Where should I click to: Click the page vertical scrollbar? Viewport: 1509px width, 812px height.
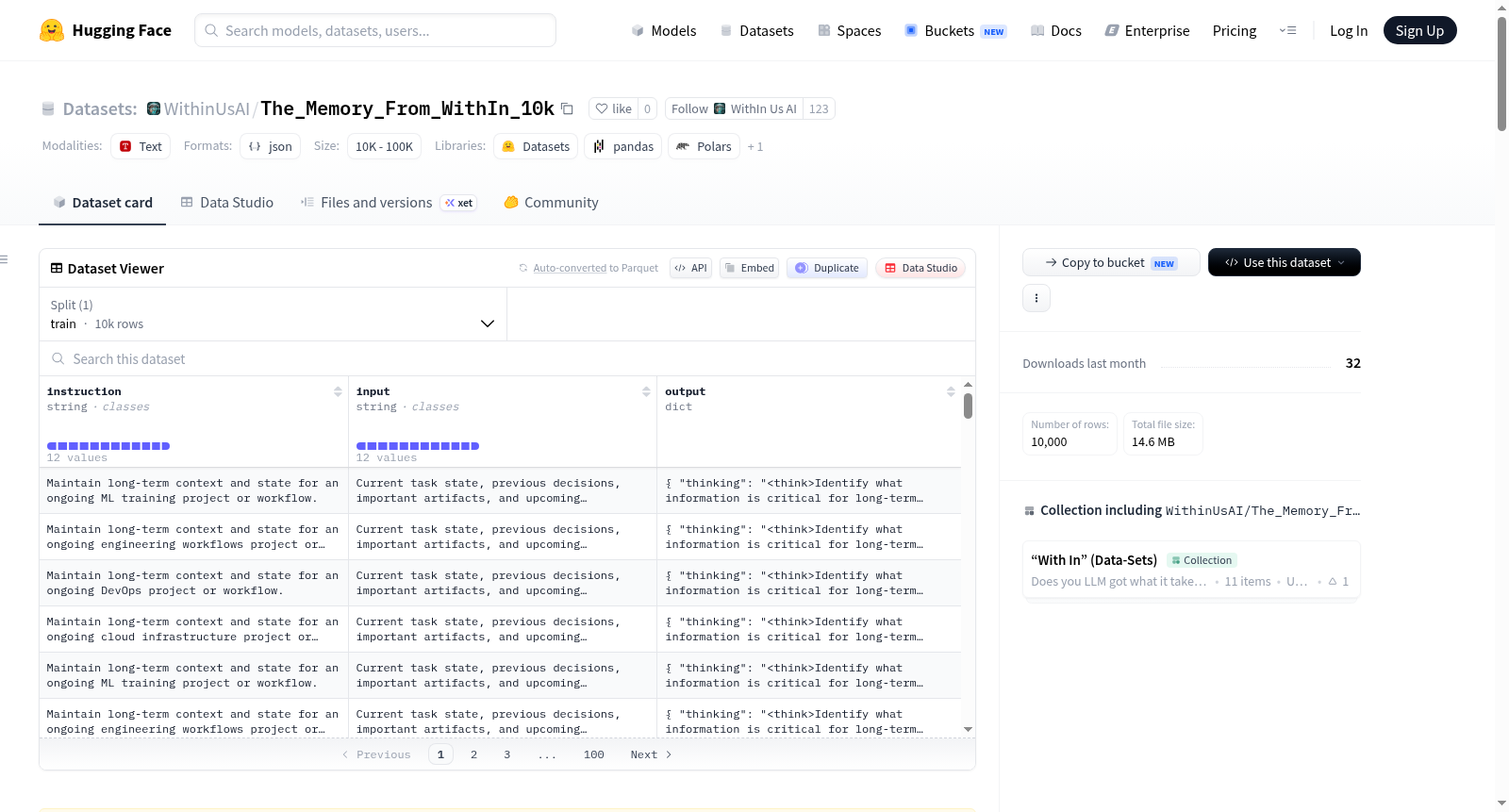point(1501,74)
